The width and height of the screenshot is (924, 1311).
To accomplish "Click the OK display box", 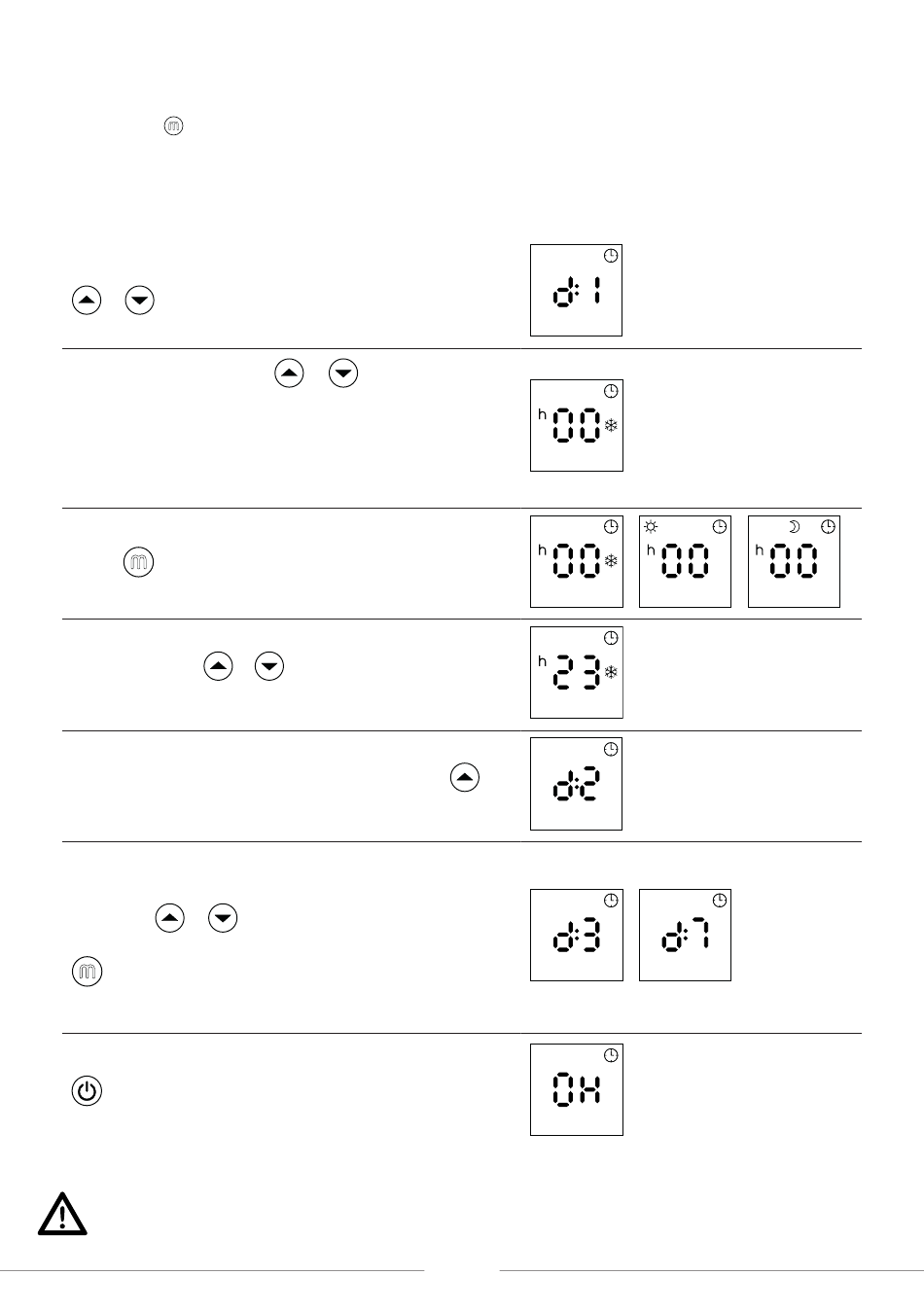I will 577,1089.
